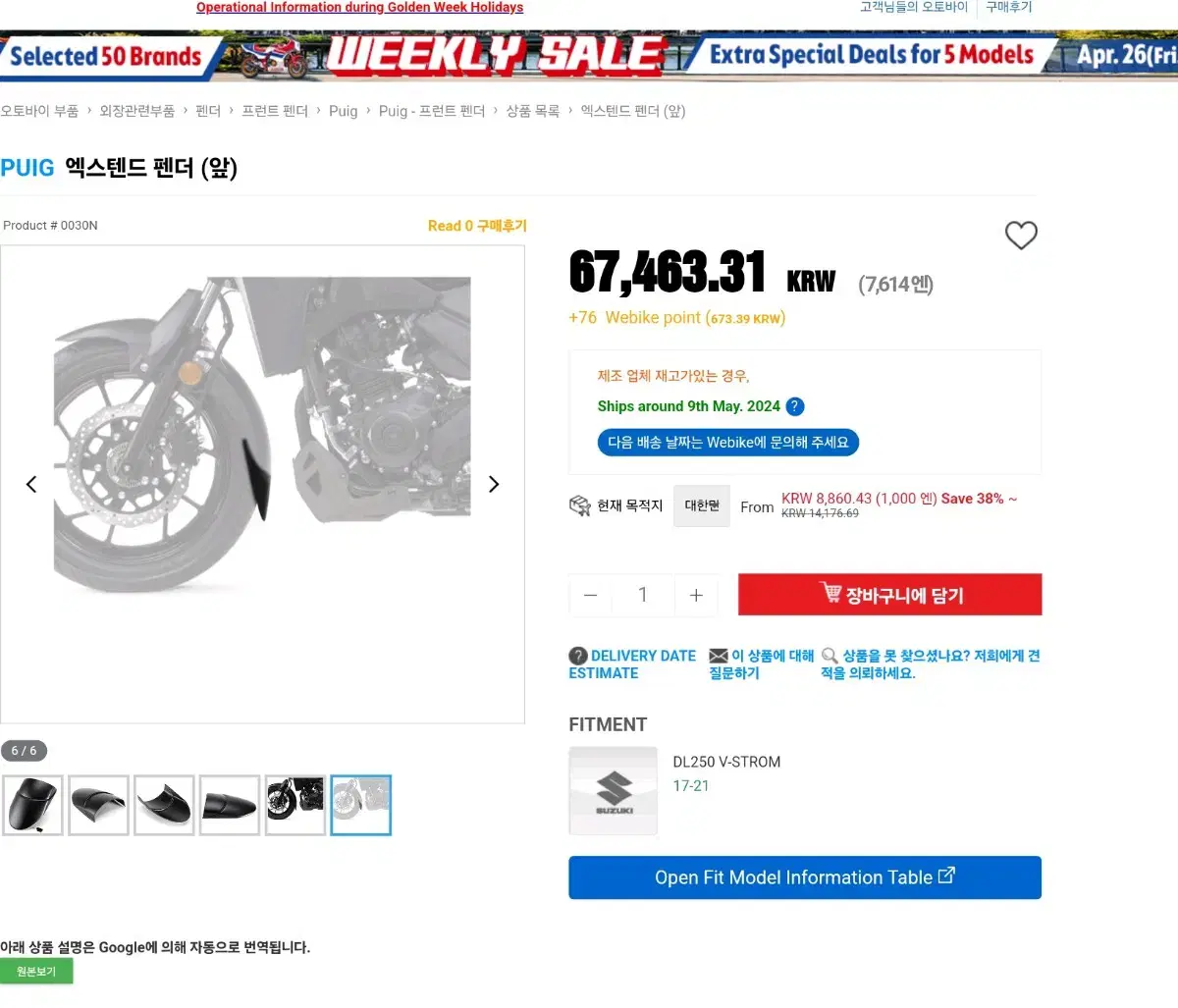Open Fit Model Information Table
The height and width of the screenshot is (1008, 1178).
tap(805, 877)
